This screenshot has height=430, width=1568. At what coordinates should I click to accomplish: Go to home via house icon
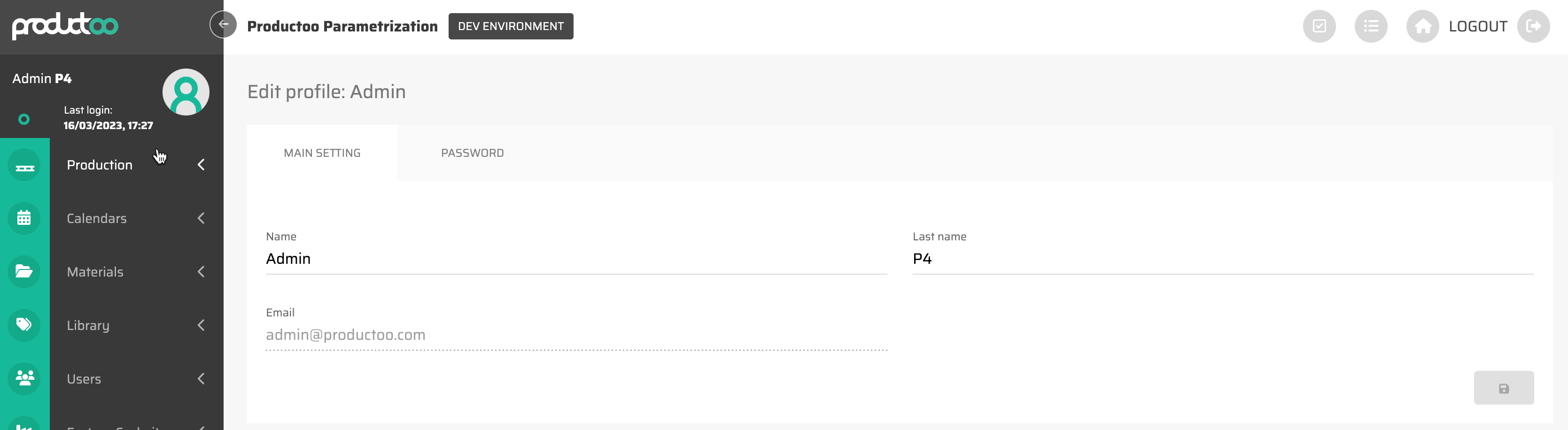coord(1422,26)
